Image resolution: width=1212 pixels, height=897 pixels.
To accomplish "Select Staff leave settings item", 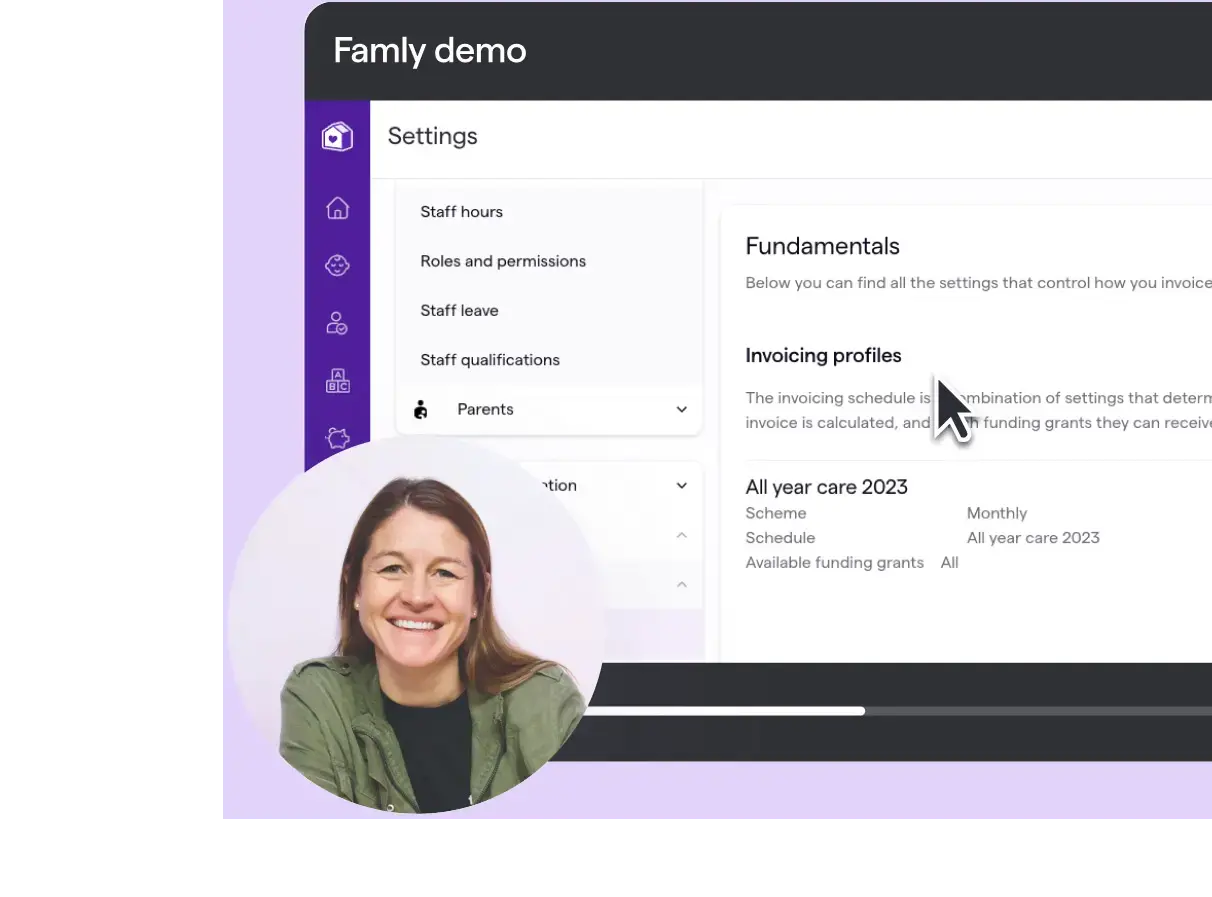I will click(459, 310).
